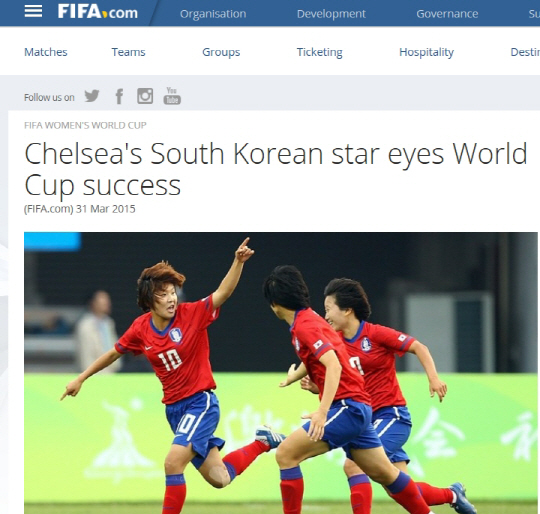Open the Ticketing section
Viewport: 540px width, 514px height.
coord(320,52)
